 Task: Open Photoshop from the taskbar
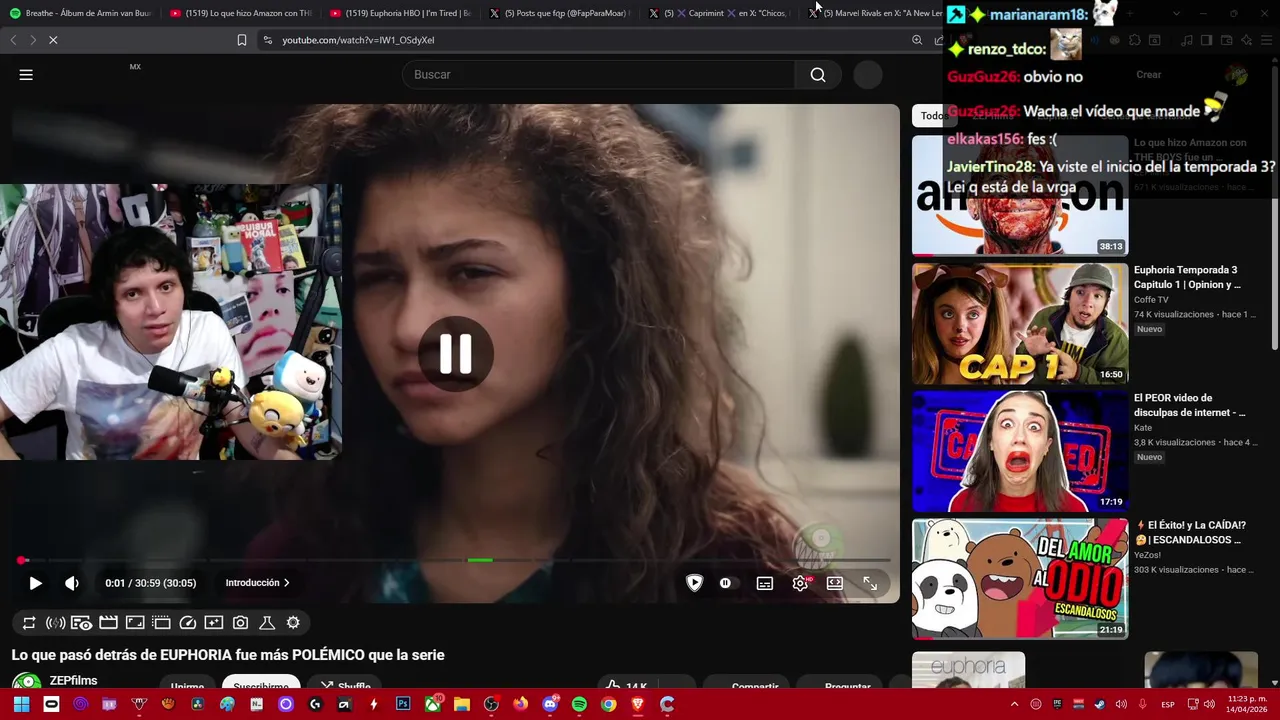[403, 704]
